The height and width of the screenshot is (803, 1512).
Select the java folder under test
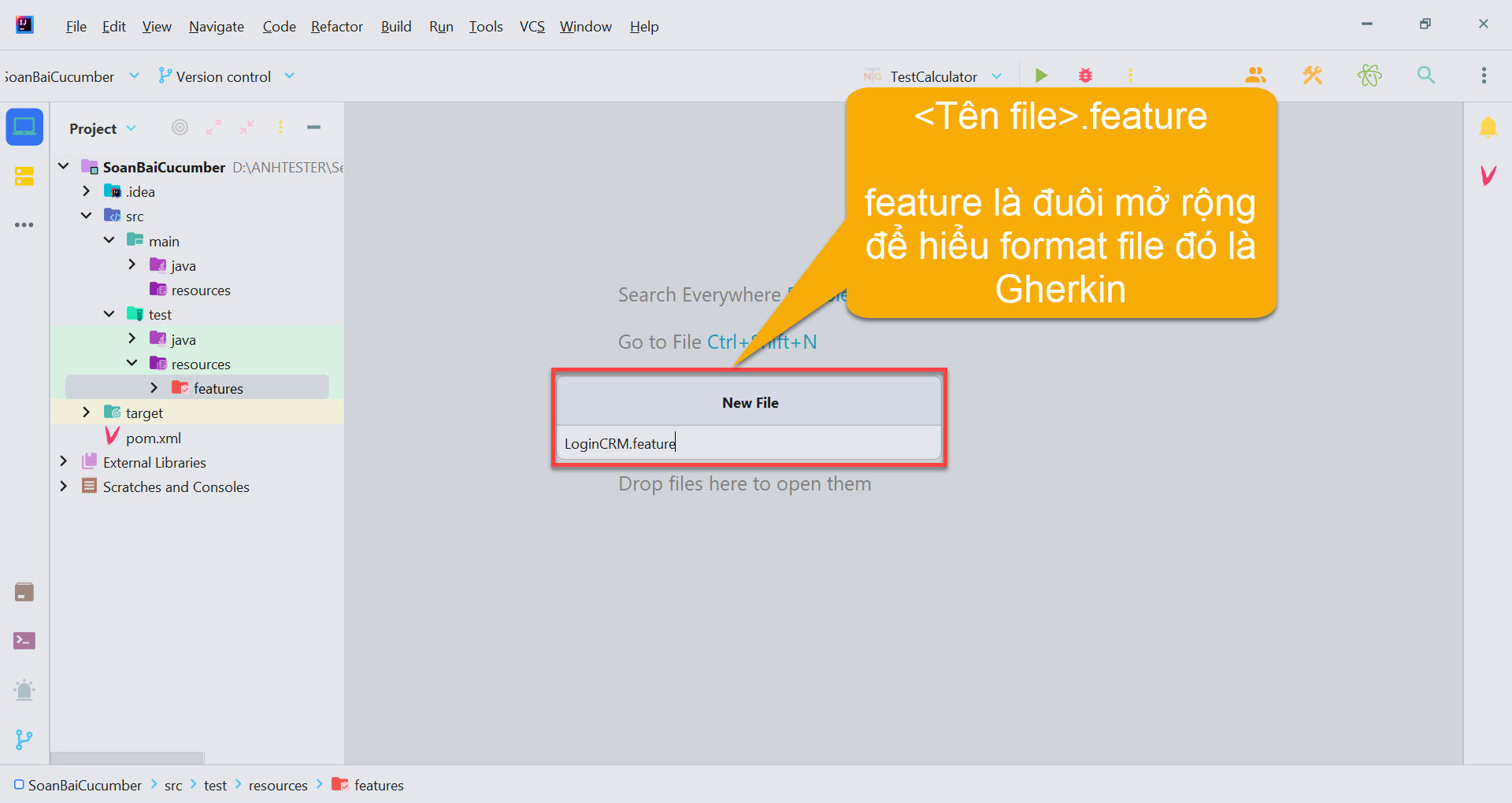(173, 339)
